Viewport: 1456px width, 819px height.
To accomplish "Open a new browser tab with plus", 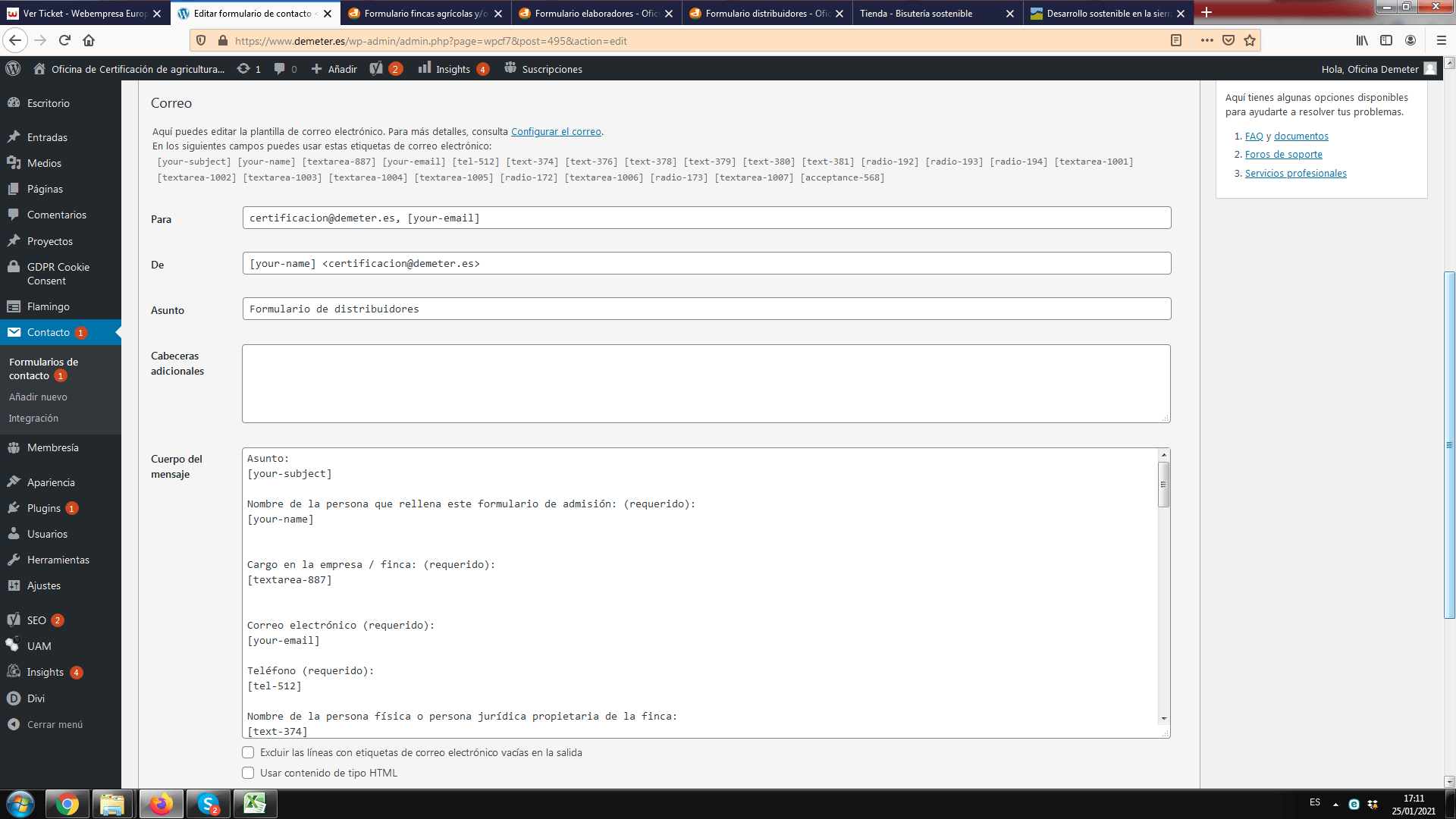I will pyautogui.click(x=1207, y=13).
